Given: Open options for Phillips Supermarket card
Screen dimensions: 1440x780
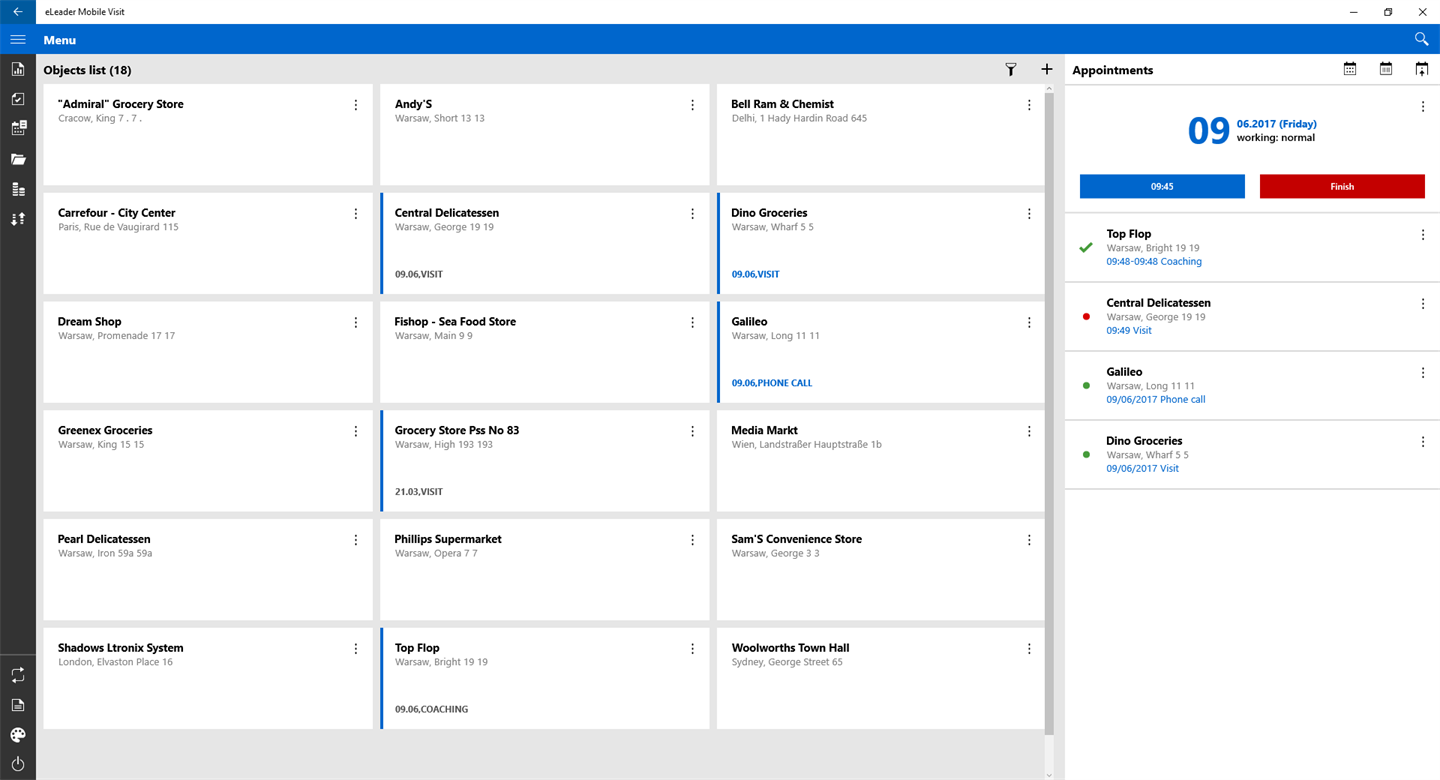Looking at the screenshot, I should (x=693, y=540).
